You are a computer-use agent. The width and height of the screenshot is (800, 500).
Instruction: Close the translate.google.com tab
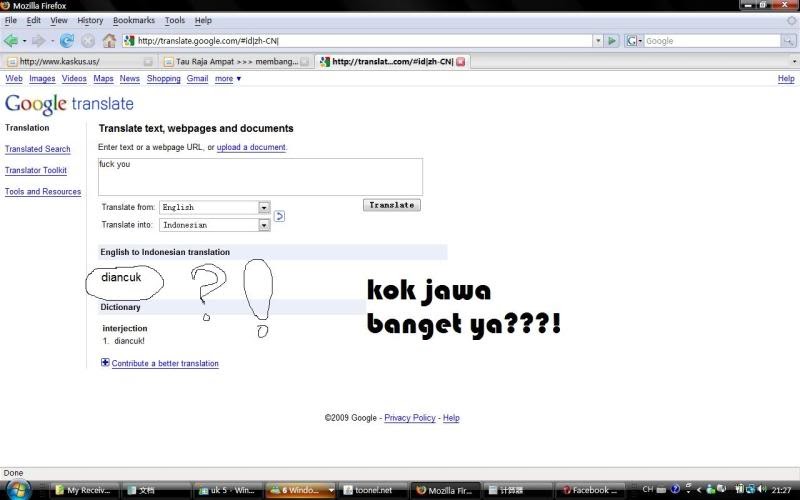point(460,62)
